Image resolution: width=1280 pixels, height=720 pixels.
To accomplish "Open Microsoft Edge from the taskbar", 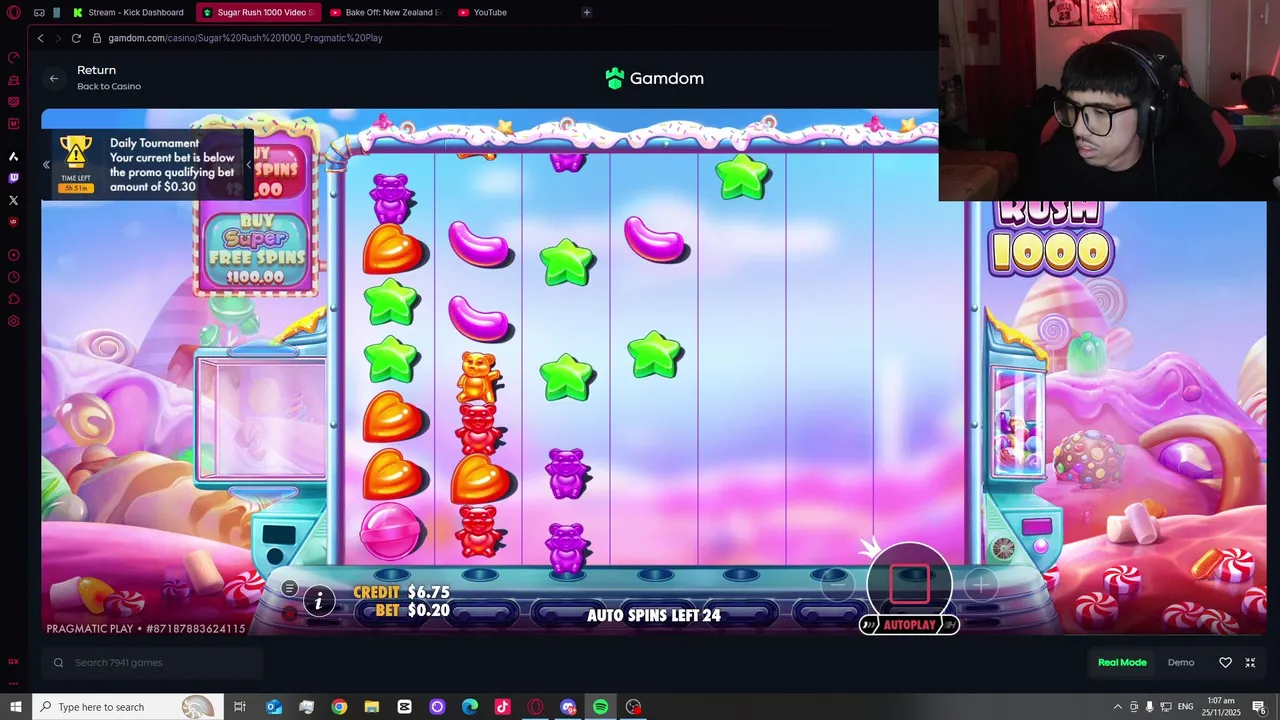I will [470, 707].
